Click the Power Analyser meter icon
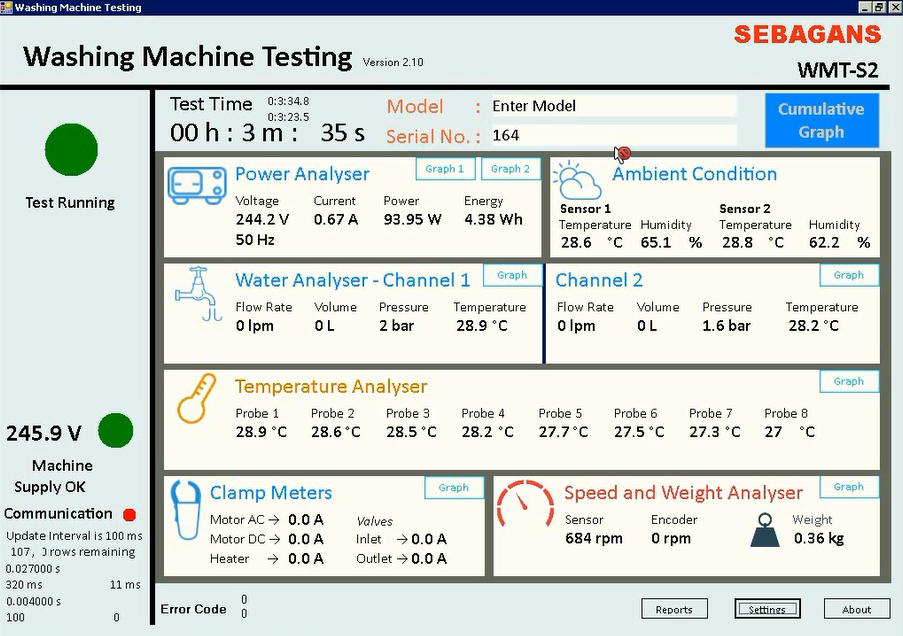The width and height of the screenshot is (903, 636). [x=197, y=185]
